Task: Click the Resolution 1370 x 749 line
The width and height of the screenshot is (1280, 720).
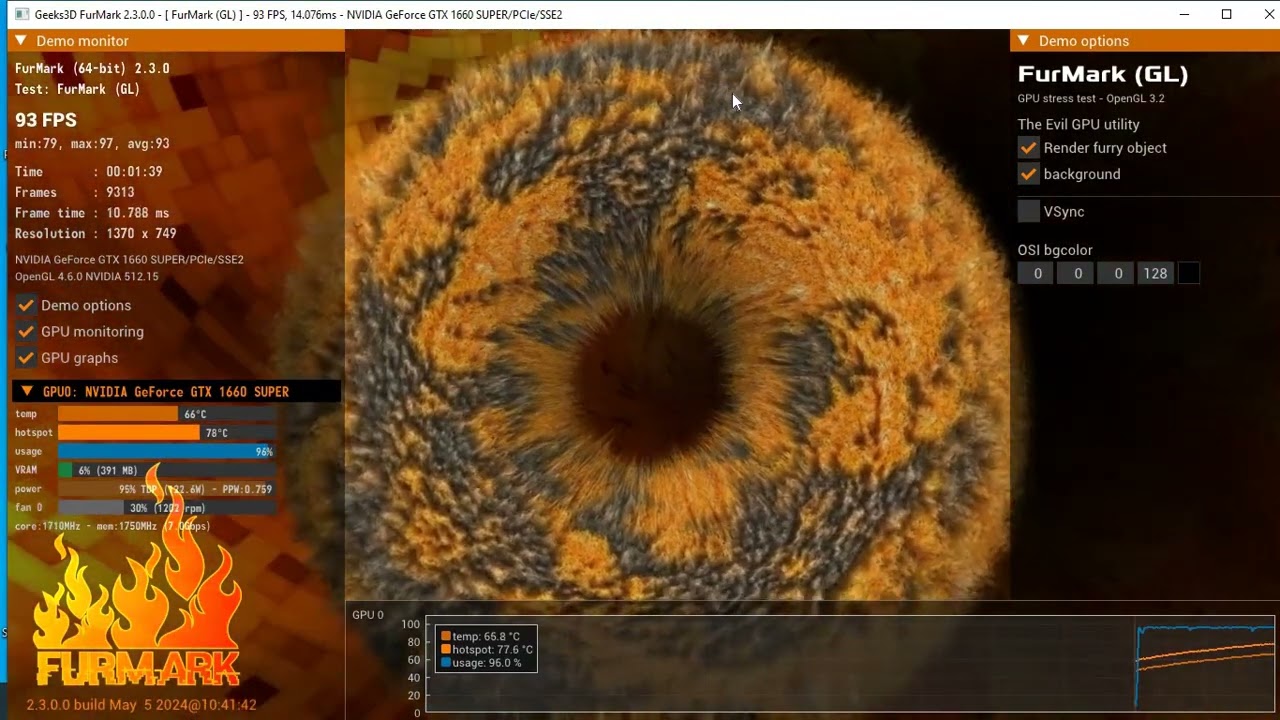Action: (x=96, y=234)
